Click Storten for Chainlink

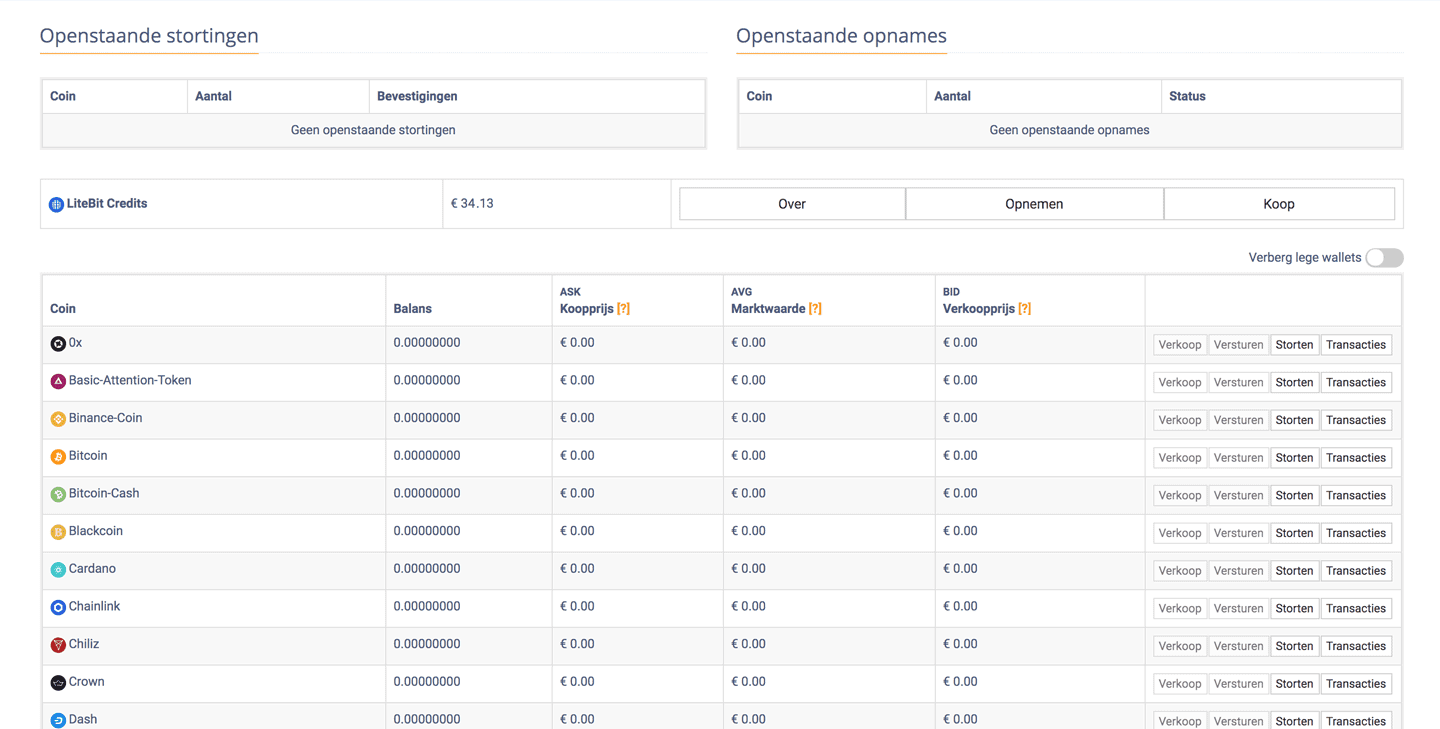[x=1294, y=608]
